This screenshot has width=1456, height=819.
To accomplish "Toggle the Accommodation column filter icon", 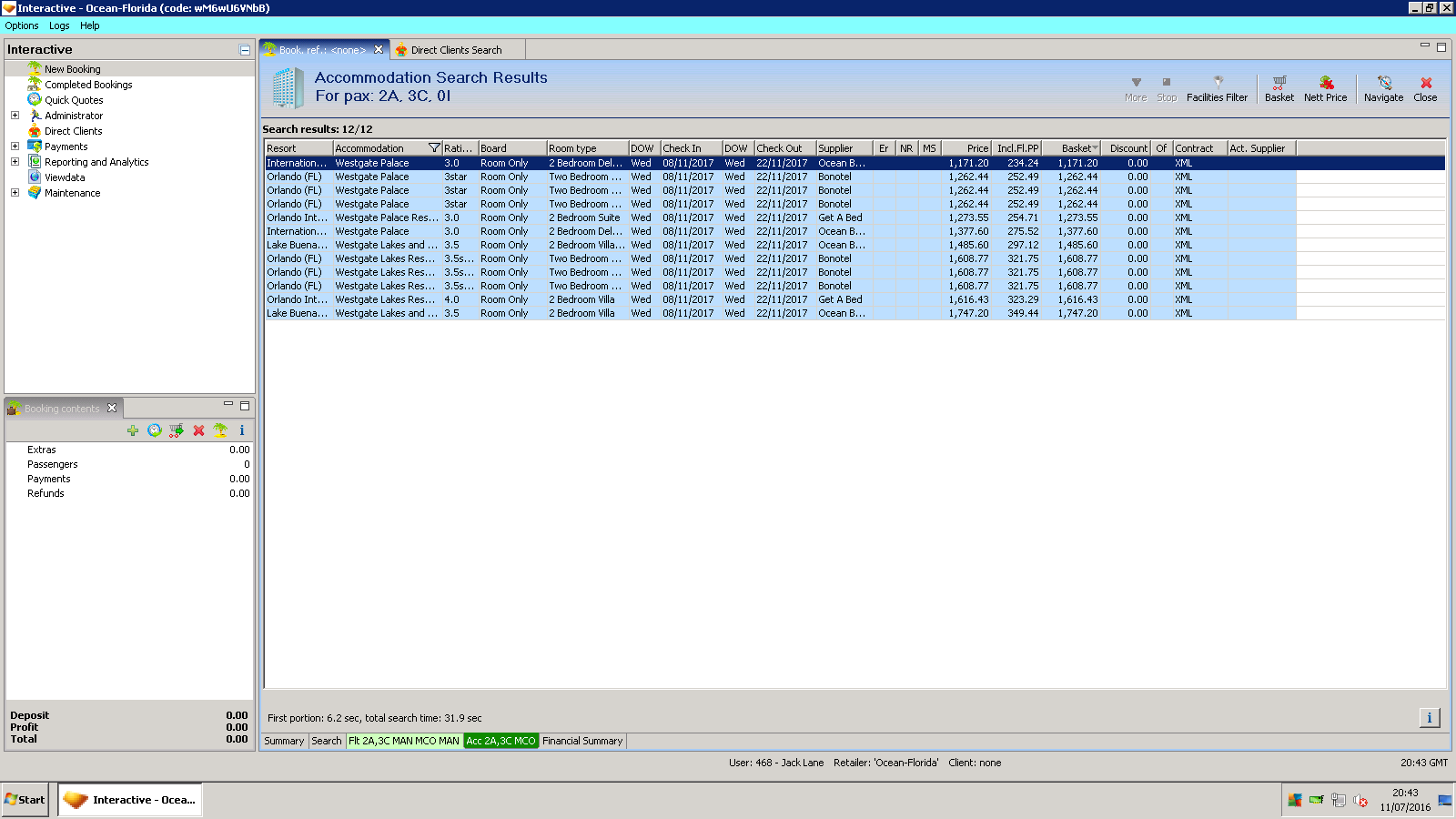I will 434,148.
